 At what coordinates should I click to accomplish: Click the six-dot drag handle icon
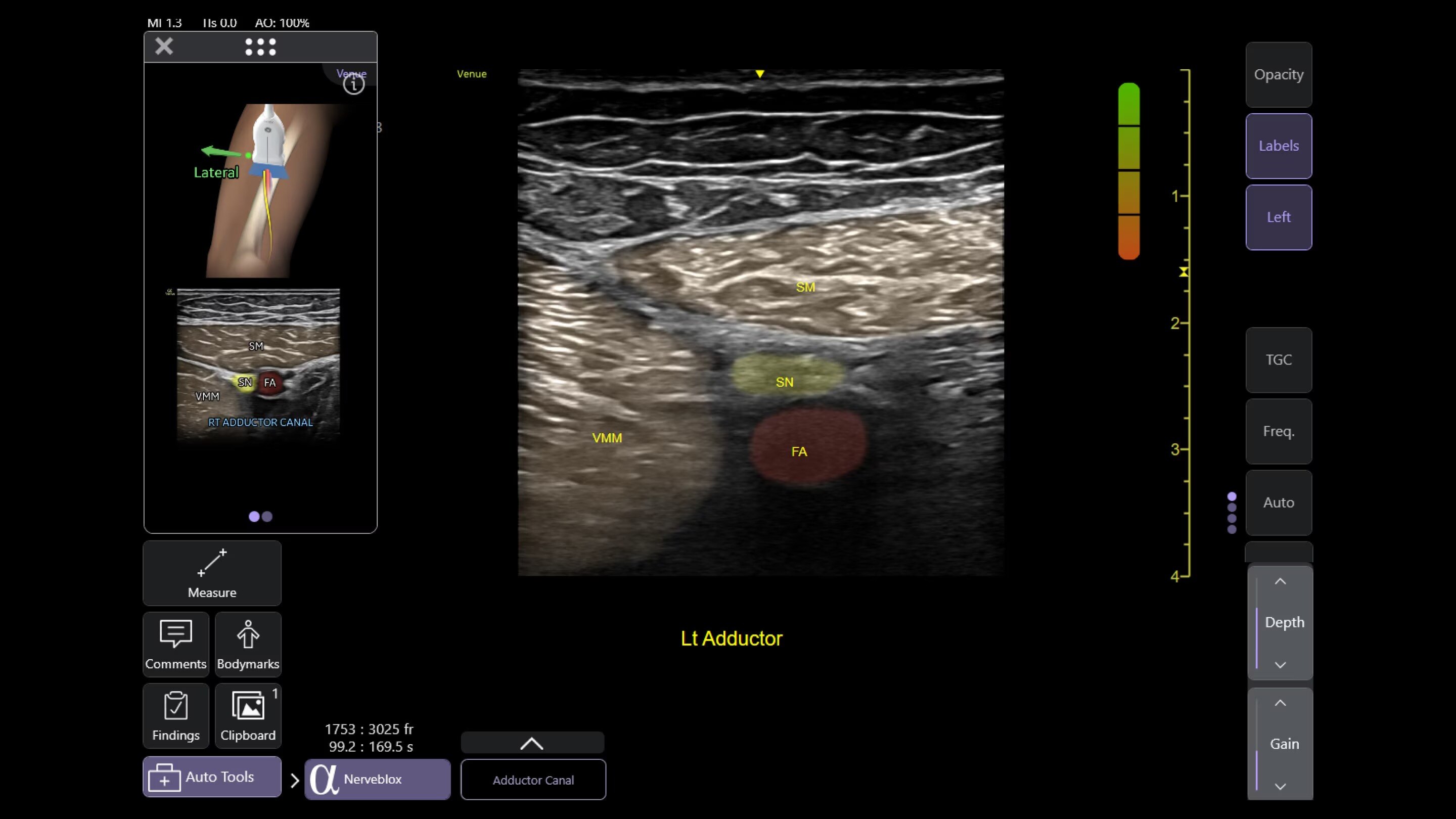pyautogui.click(x=260, y=47)
